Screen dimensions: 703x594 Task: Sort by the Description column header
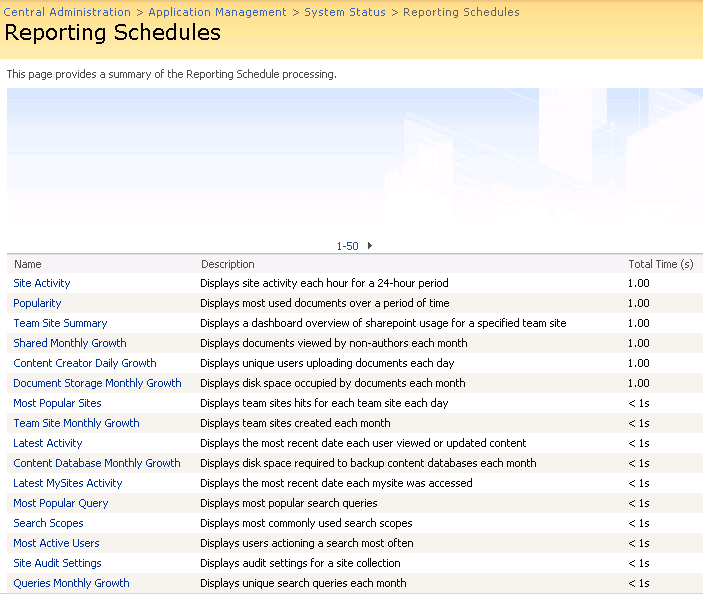[227, 264]
